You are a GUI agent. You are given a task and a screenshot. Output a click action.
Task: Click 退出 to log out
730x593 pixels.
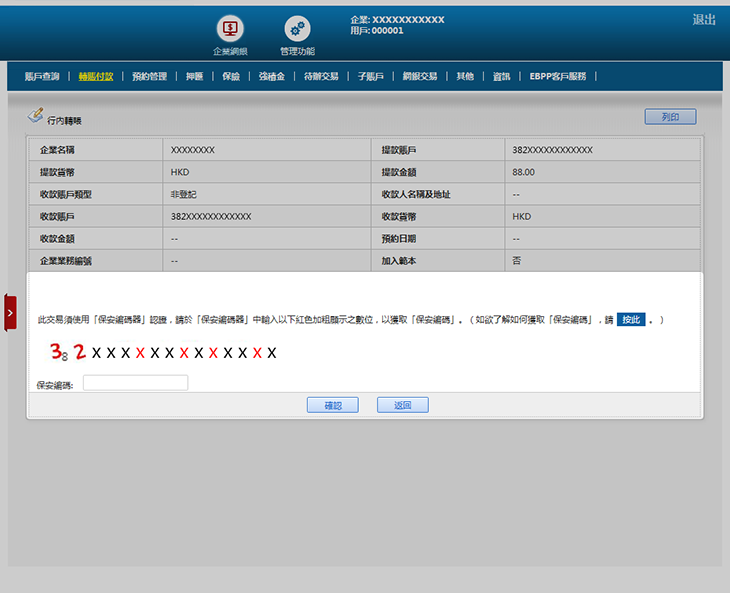click(703, 20)
